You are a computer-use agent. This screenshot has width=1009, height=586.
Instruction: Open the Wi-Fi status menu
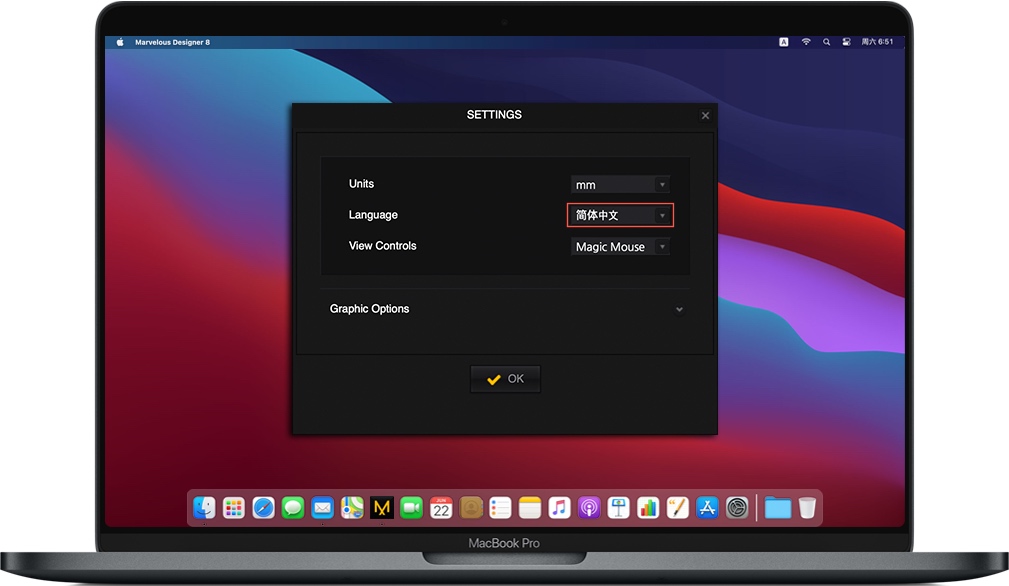coord(806,42)
